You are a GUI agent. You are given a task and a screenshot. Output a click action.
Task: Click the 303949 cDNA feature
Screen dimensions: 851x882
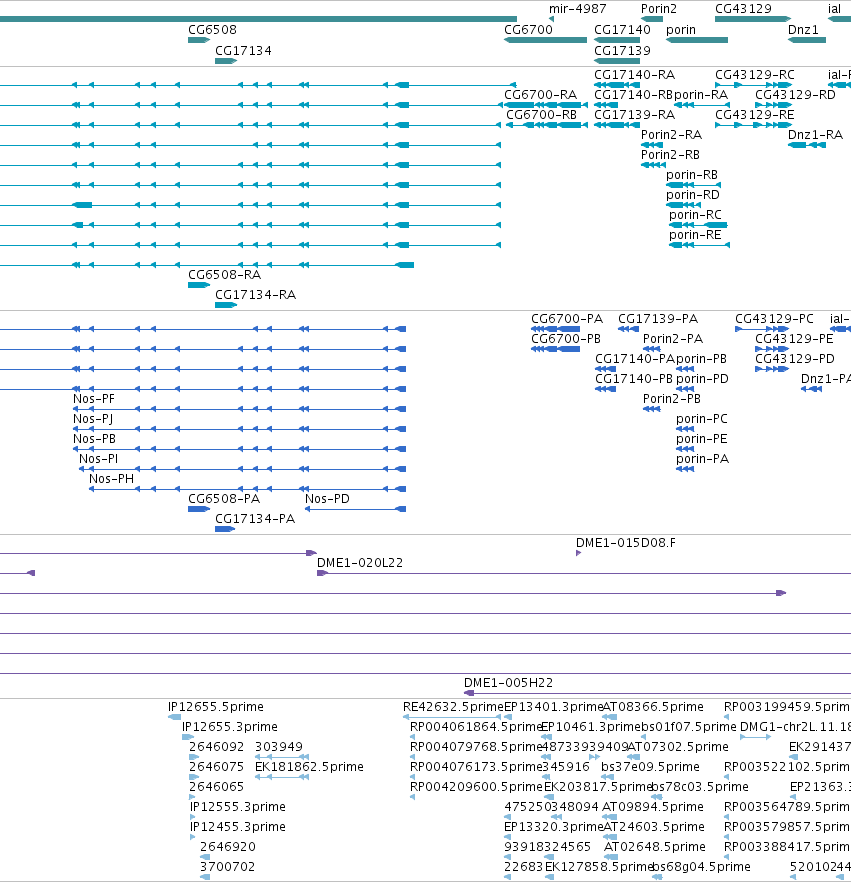282,757
